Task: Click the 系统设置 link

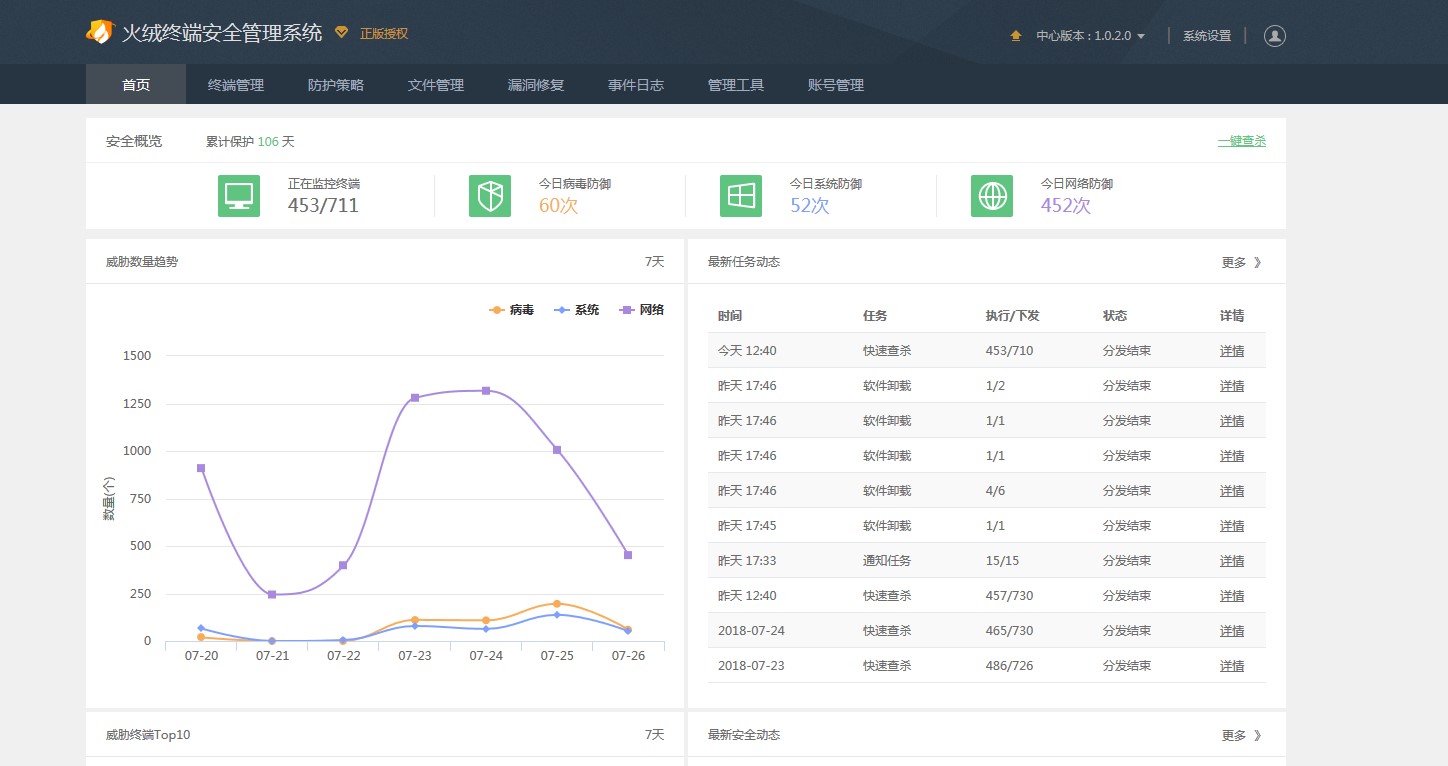Action: [1207, 36]
